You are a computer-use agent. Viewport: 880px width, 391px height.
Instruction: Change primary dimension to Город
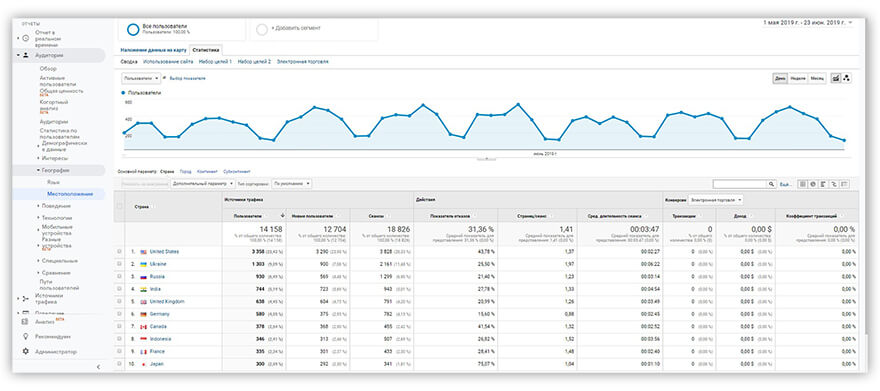point(186,171)
